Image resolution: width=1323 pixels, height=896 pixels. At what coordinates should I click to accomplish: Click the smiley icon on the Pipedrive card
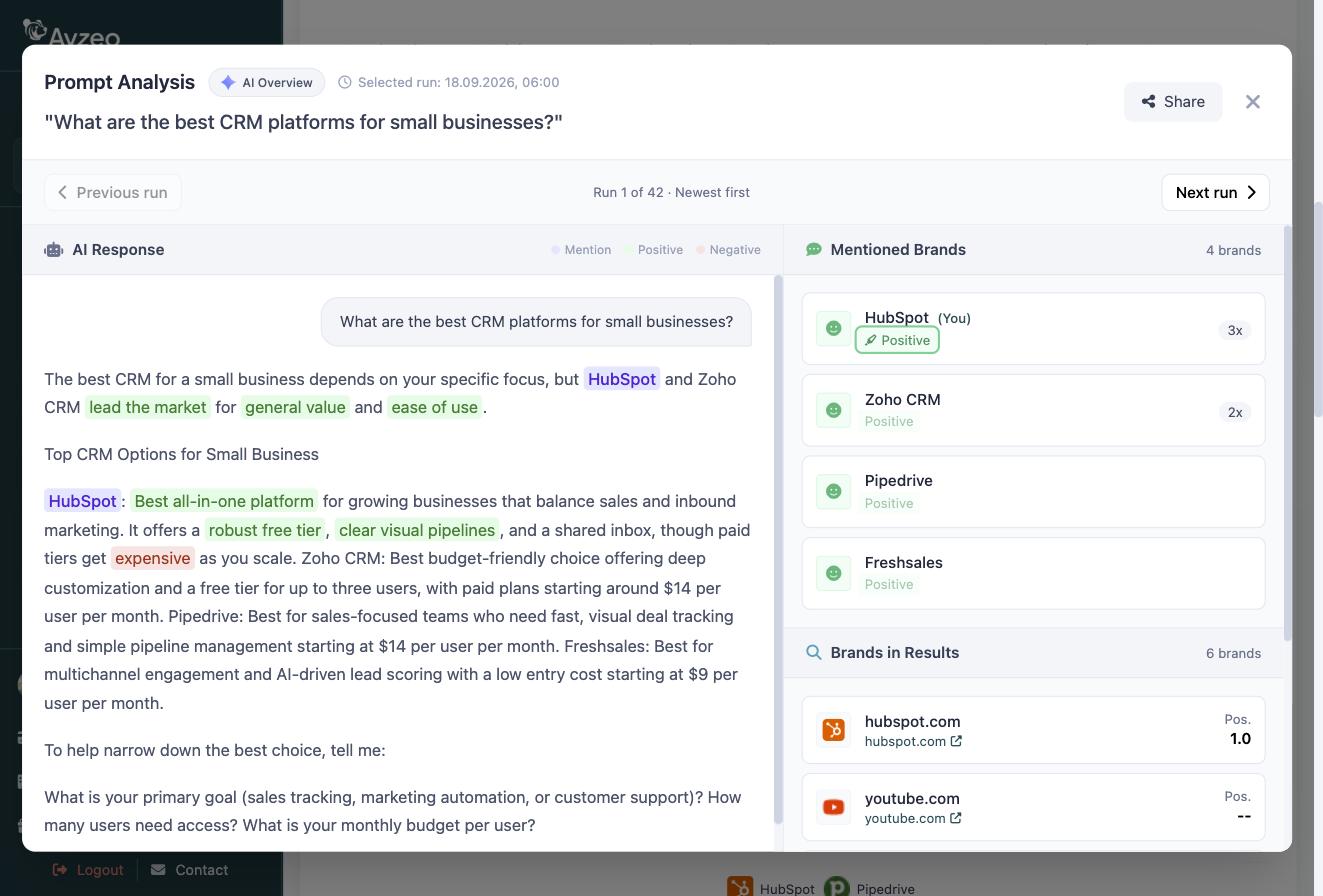pos(833,491)
